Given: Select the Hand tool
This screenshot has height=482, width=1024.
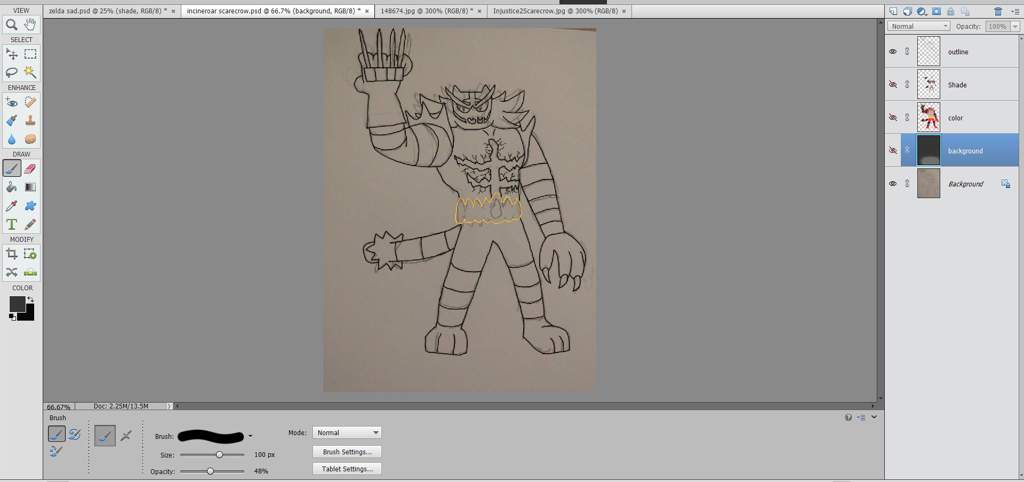Looking at the screenshot, I should click(x=30, y=25).
